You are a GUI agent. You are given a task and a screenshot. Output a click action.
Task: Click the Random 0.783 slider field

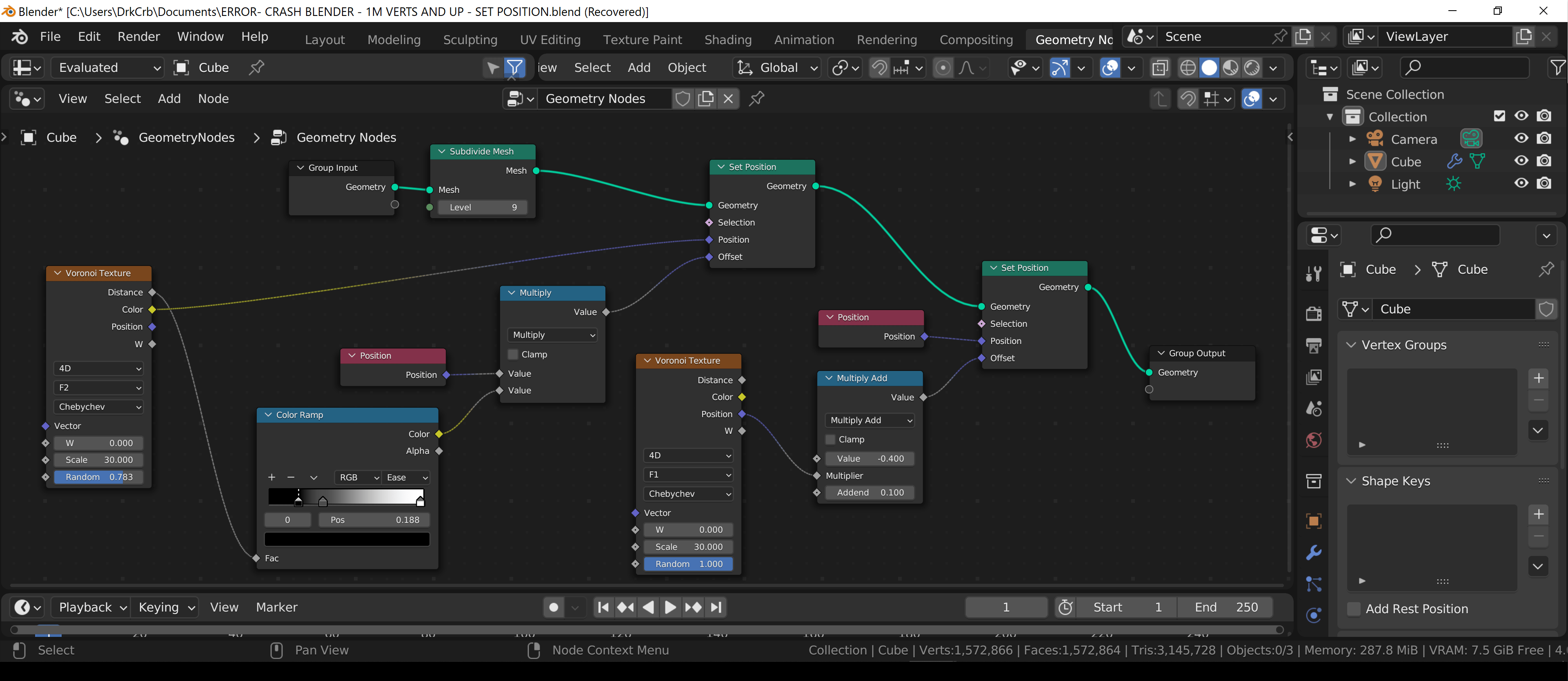point(99,477)
